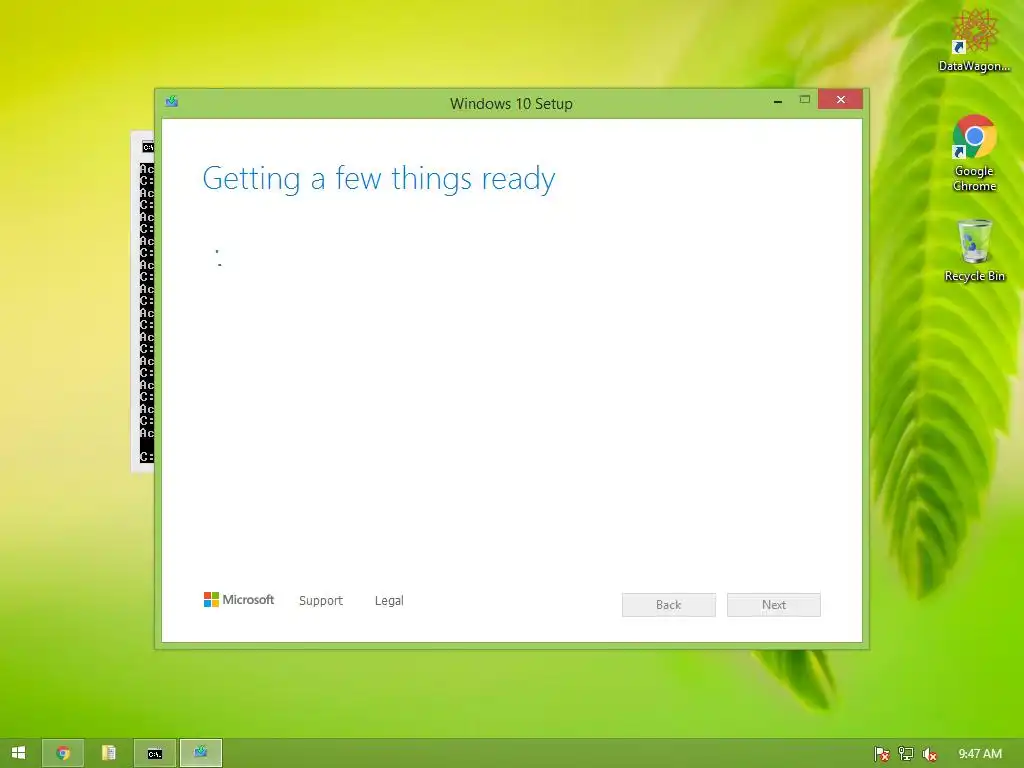The height and width of the screenshot is (768, 1024).
Task: Open File Explorer from the taskbar
Action: tap(108, 753)
